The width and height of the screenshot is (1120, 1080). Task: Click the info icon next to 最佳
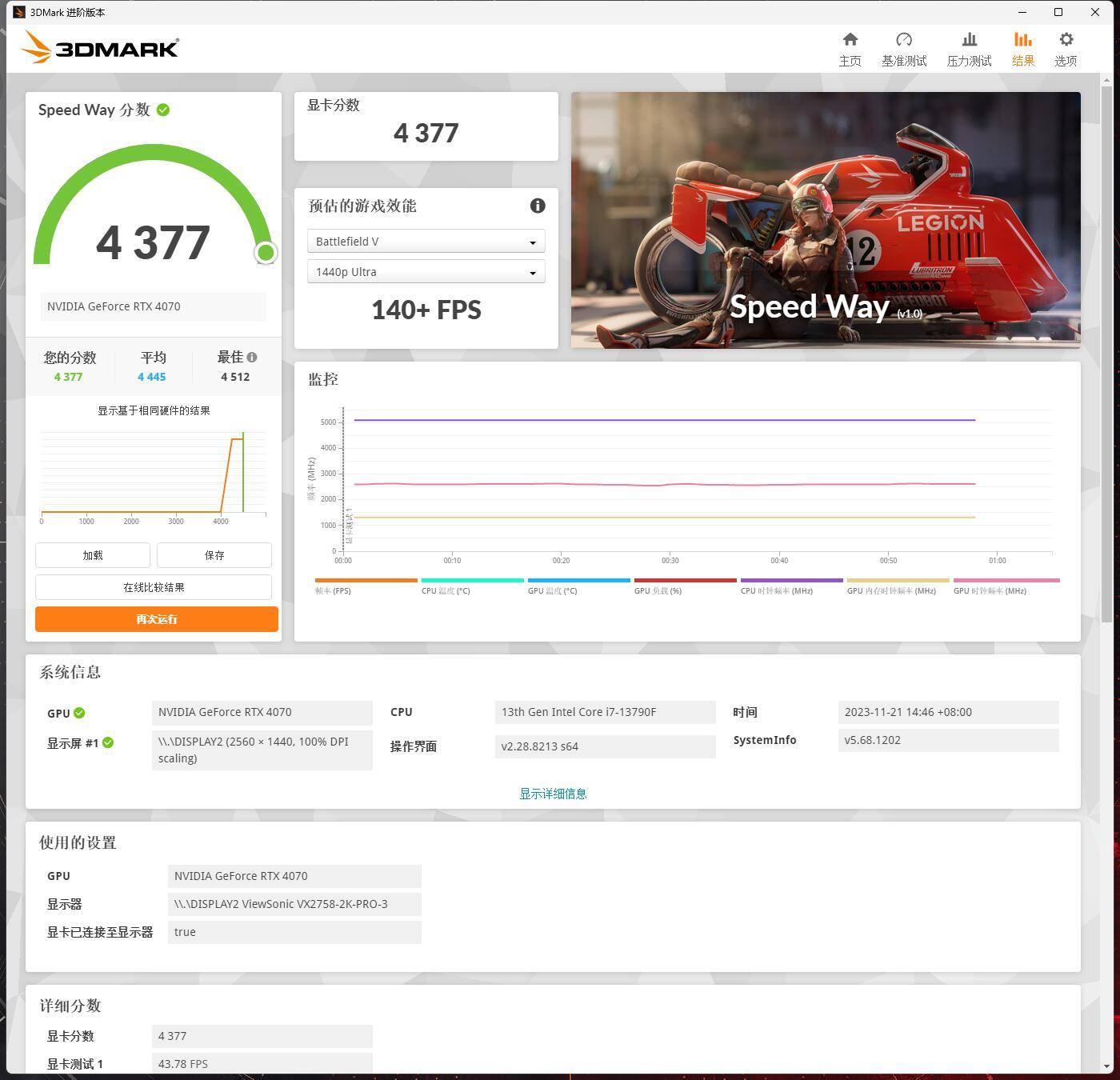[x=252, y=356]
